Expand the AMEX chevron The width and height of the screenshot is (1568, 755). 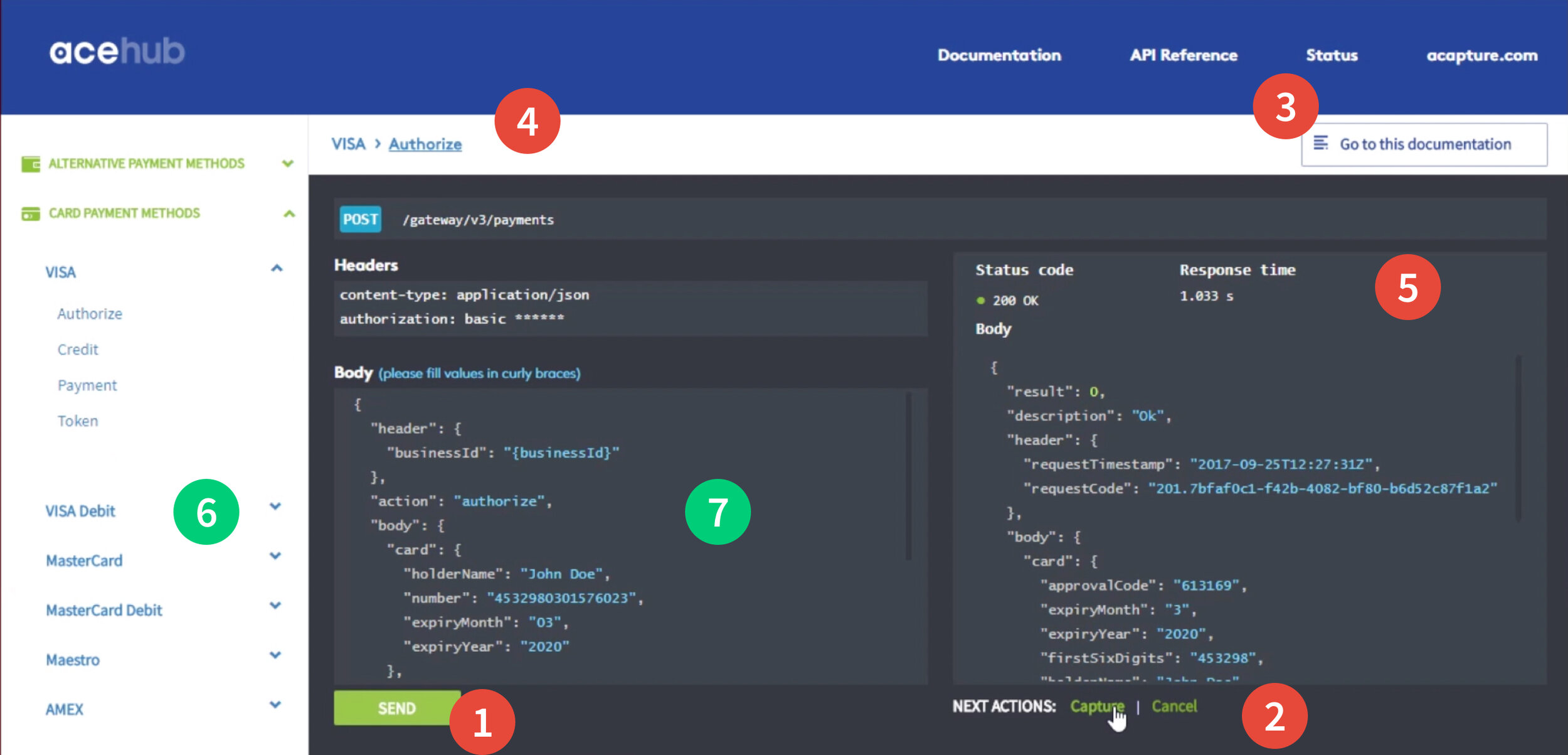click(x=275, y=704)
